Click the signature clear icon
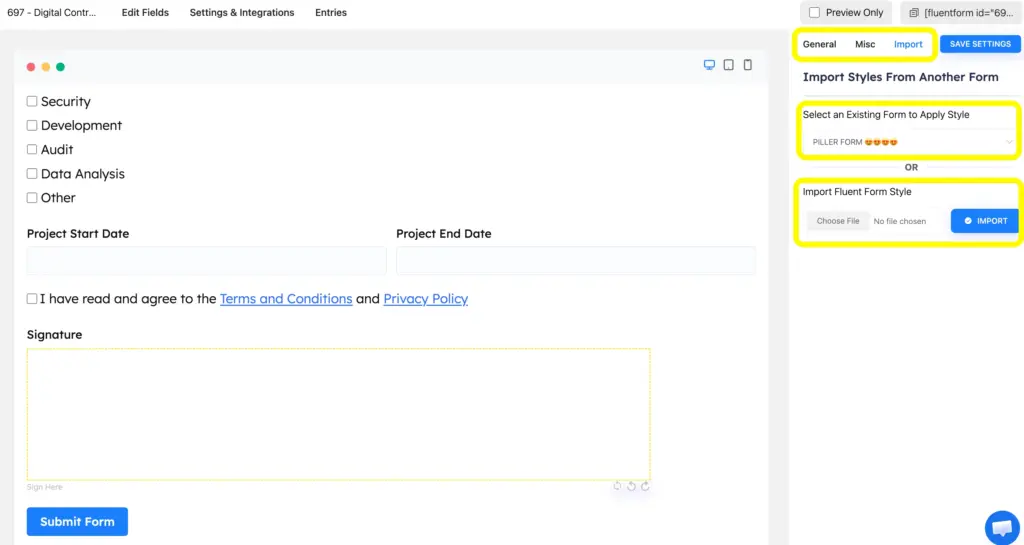Image resolution: width=1024 pixels, height=545 pixels. click(x=617, y=486)
